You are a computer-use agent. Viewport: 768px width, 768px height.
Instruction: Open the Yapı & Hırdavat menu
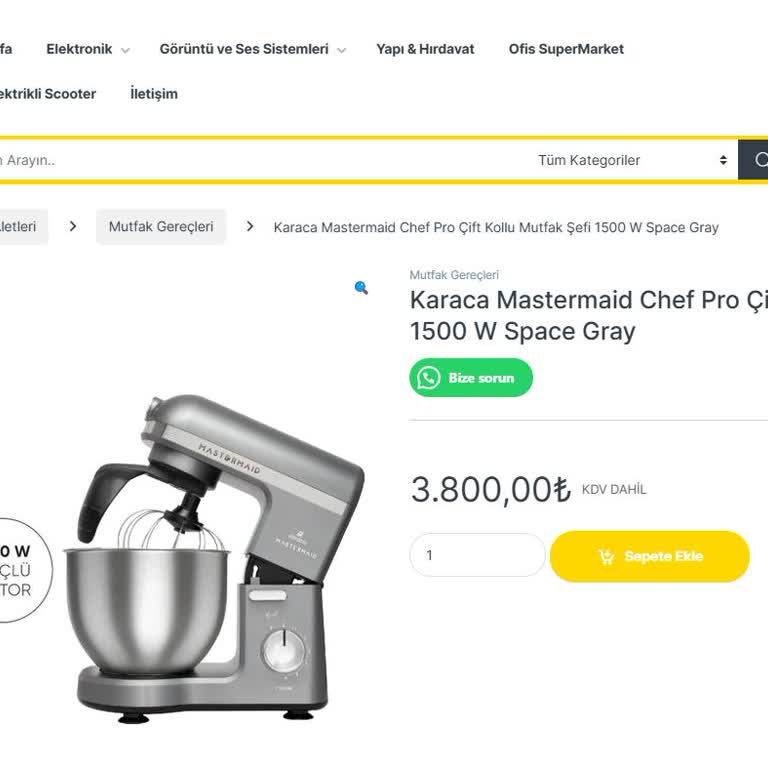425,49
